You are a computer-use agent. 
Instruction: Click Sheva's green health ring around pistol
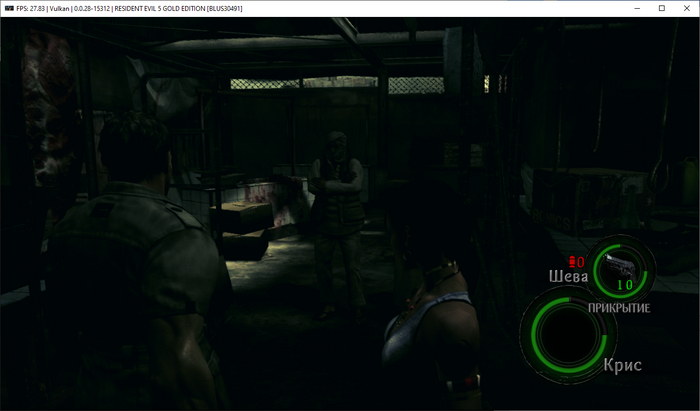621,270
